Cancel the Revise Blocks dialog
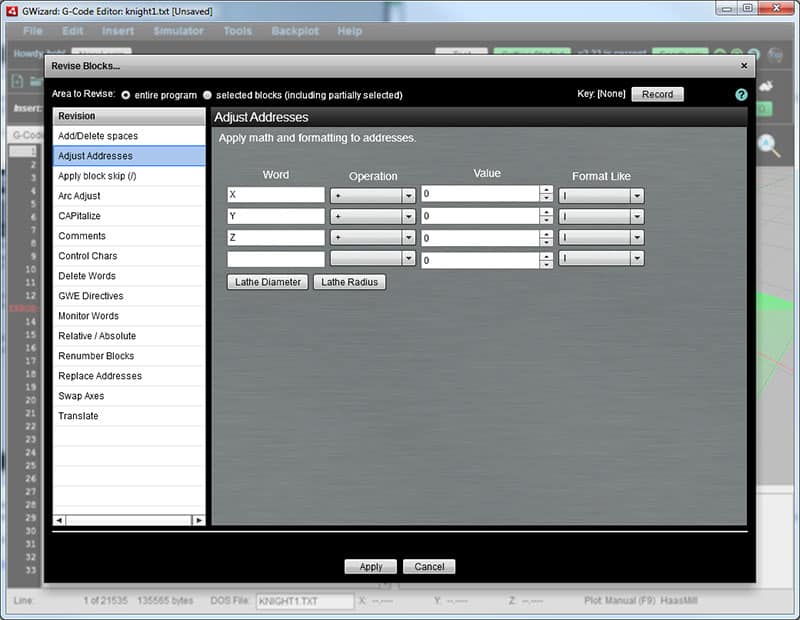The width and height of the screenshot is (800, 620). coord(429,566)
